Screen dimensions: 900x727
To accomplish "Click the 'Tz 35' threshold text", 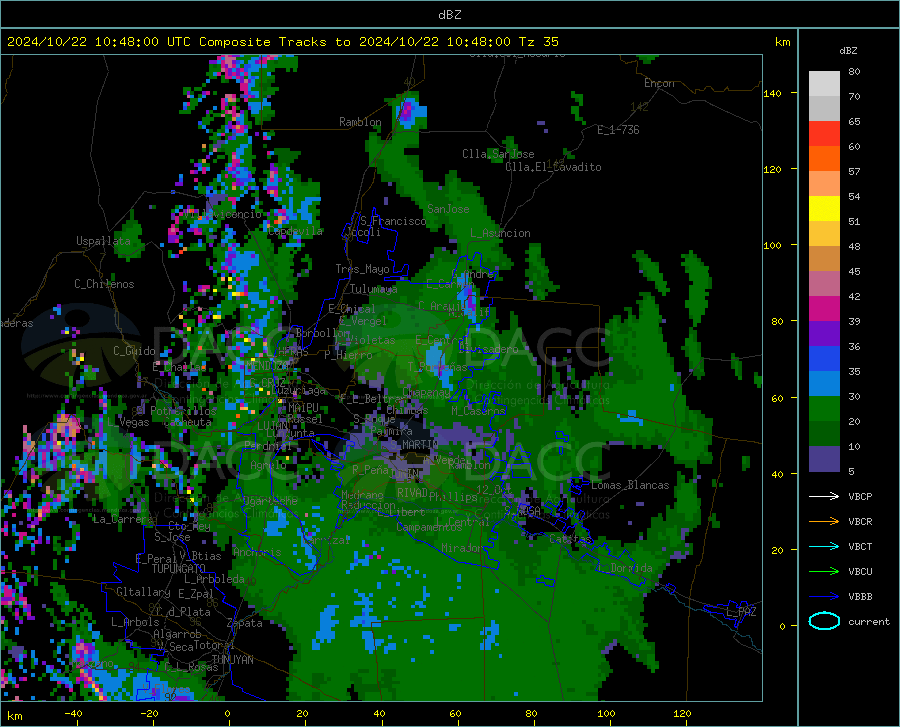I will [x=538, y=42].
